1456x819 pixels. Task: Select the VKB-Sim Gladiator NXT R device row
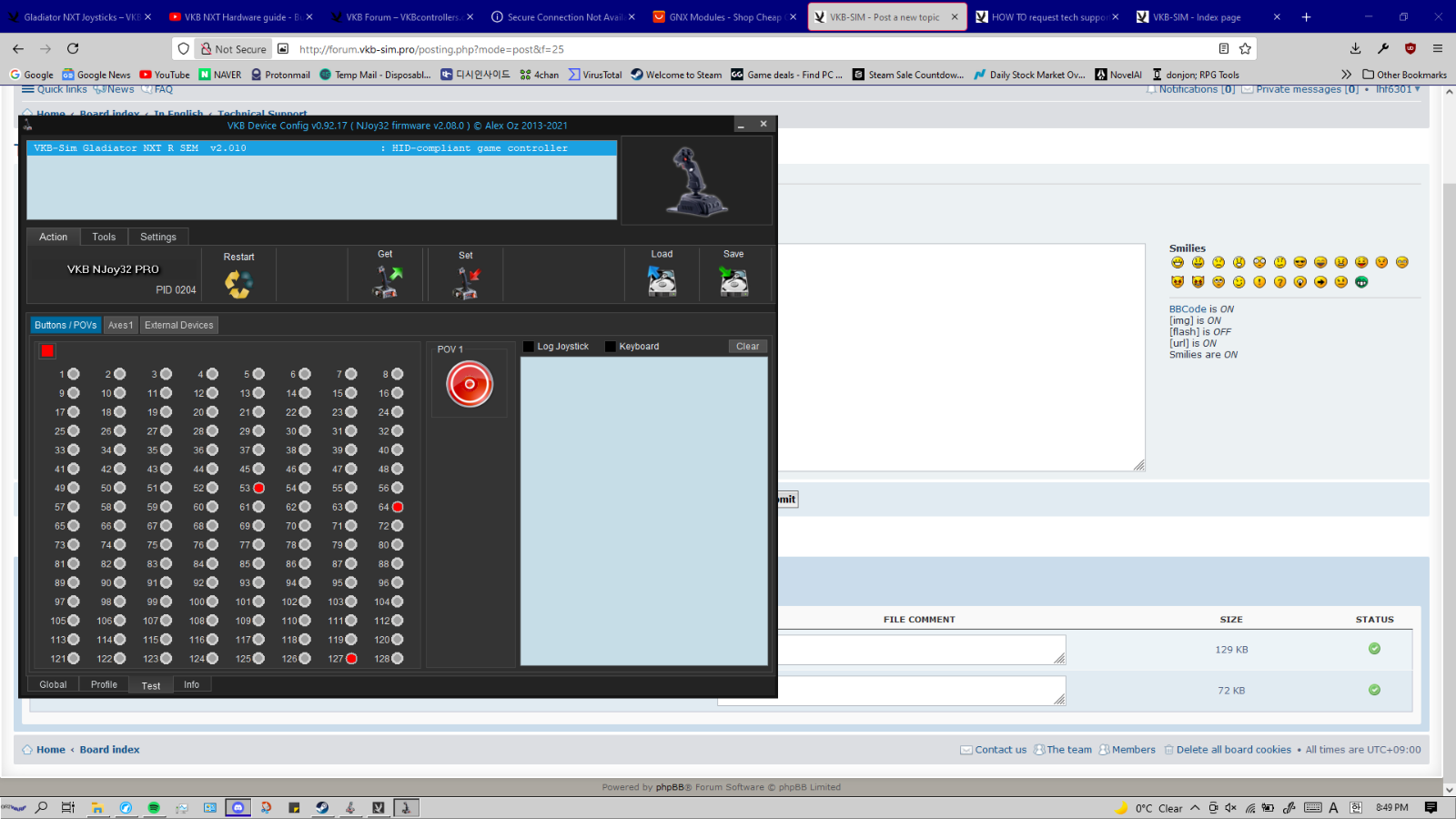point(322,147)
